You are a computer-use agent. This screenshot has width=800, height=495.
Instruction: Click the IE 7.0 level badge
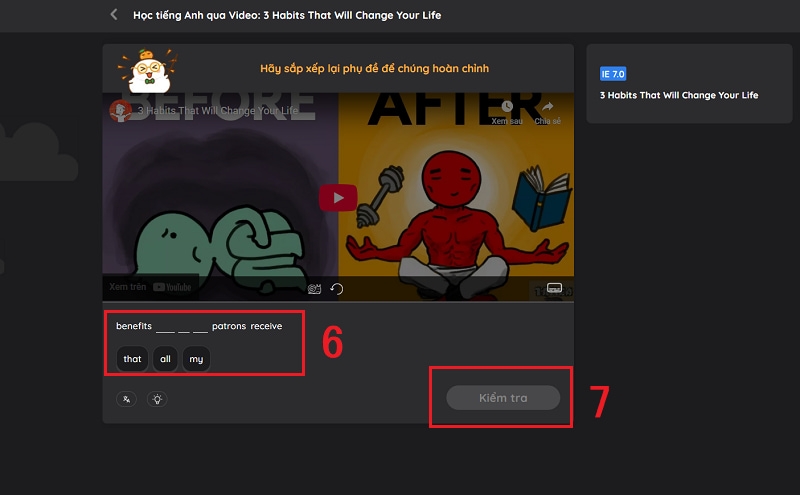click(613, 74)
